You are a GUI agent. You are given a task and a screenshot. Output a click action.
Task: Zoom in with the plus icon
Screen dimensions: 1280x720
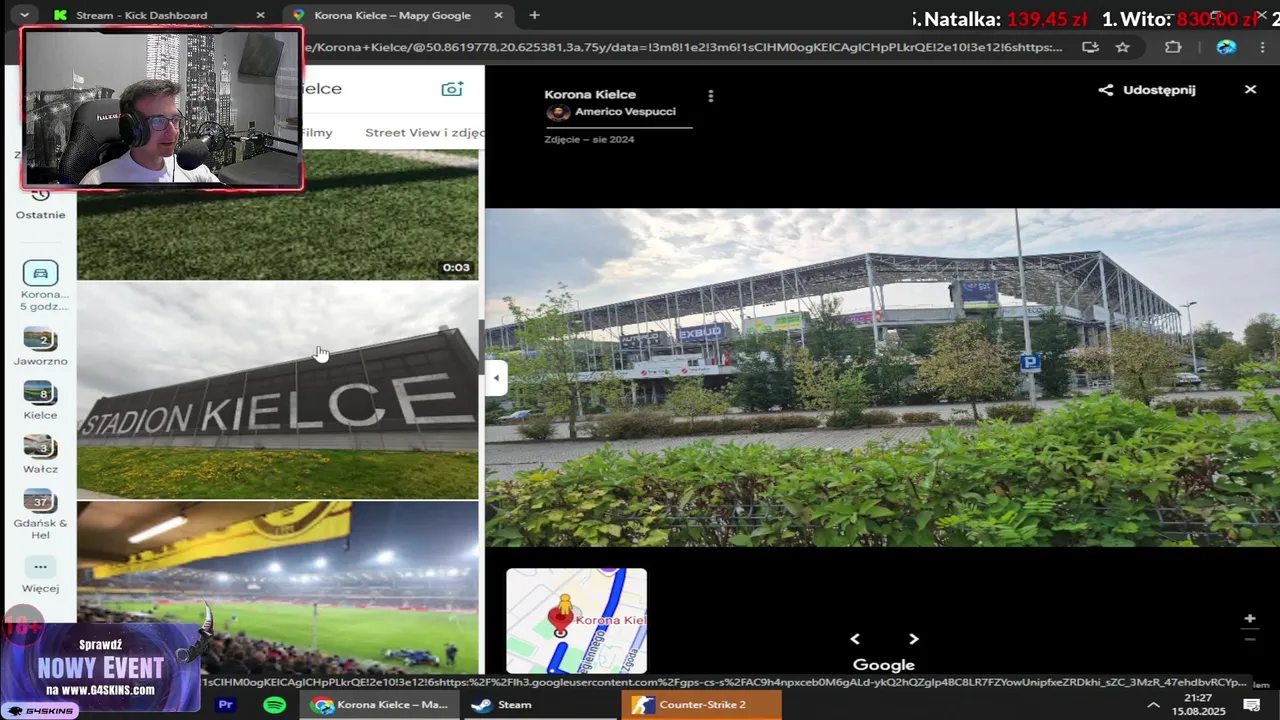coord(1250,619)
